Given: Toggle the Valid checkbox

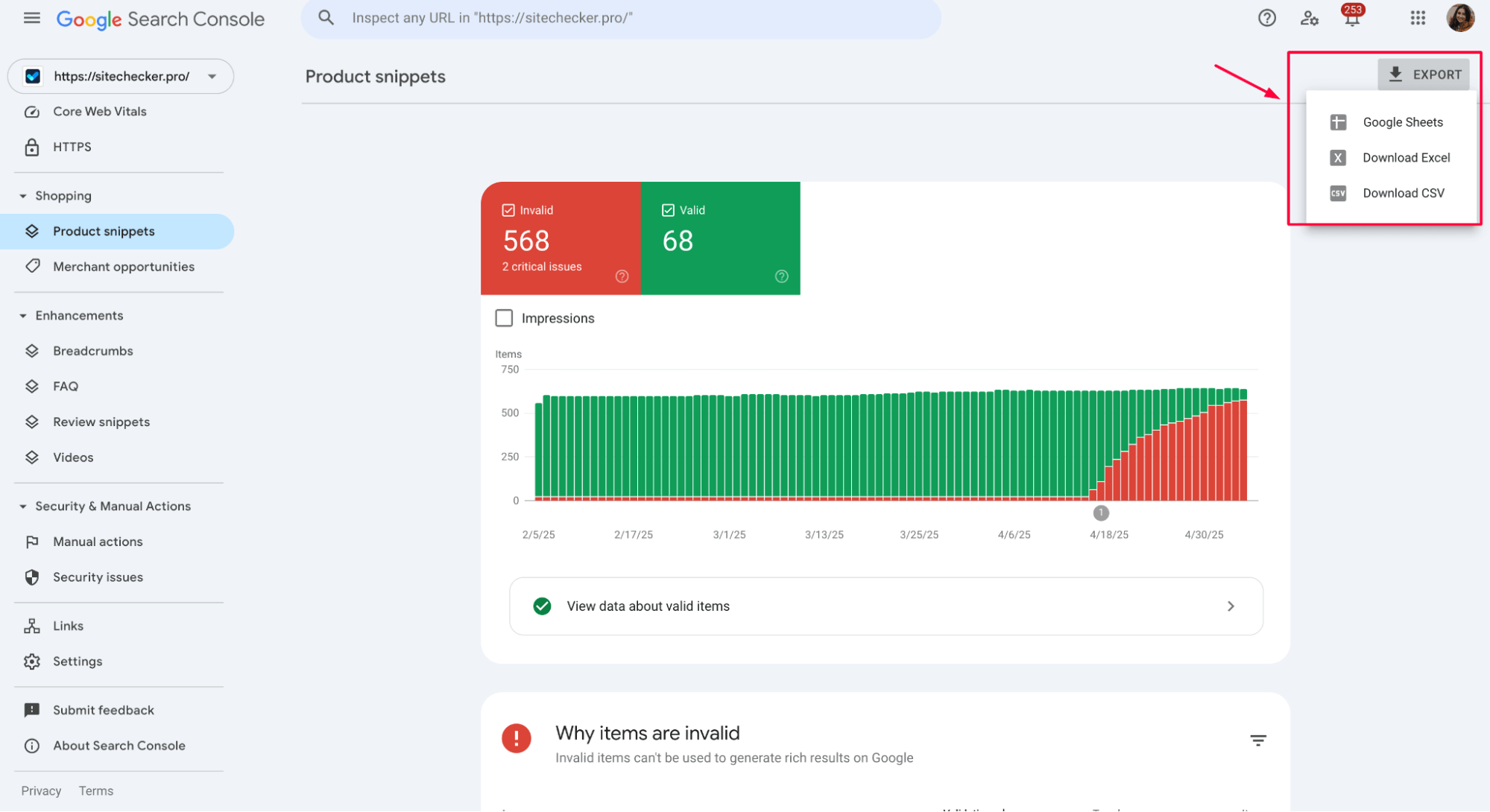Looking at the screenshot, I should 668,210.
